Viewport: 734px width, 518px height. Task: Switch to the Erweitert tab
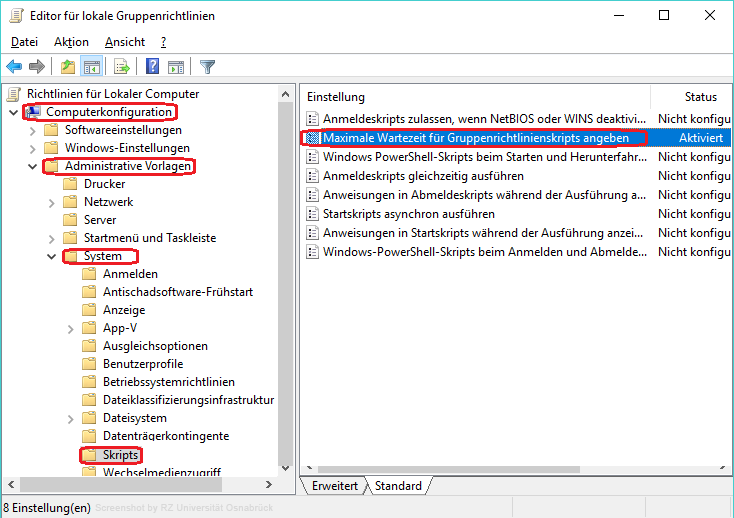pos(334,486)
